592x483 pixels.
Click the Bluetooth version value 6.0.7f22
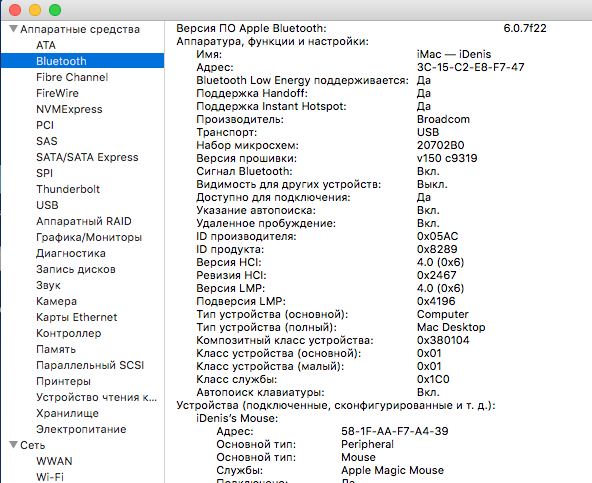tap(525, 28)
